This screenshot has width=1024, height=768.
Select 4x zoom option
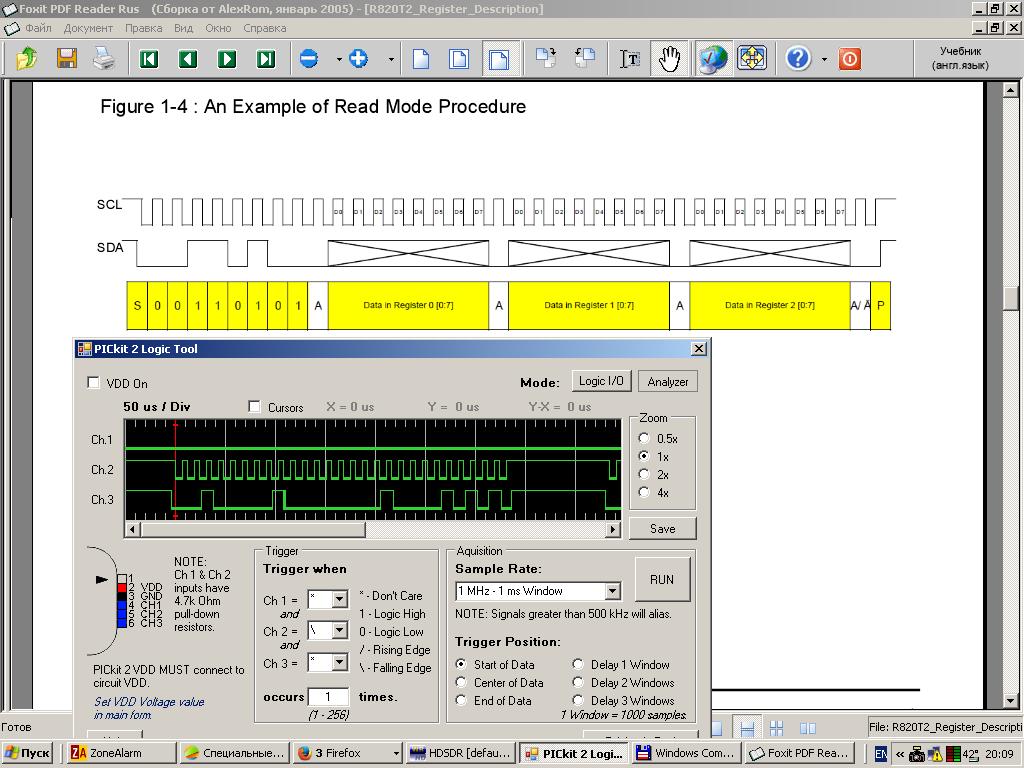(x=644, y=492)
